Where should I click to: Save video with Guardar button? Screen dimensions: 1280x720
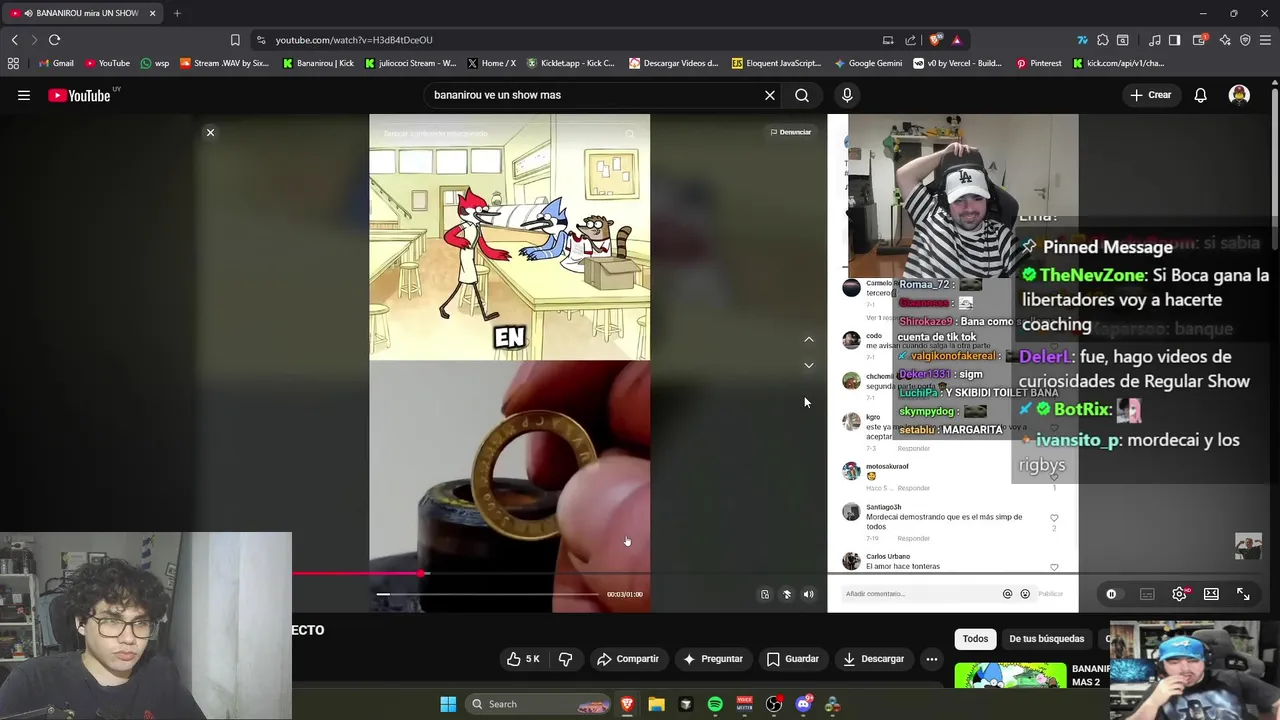[793, 659]
